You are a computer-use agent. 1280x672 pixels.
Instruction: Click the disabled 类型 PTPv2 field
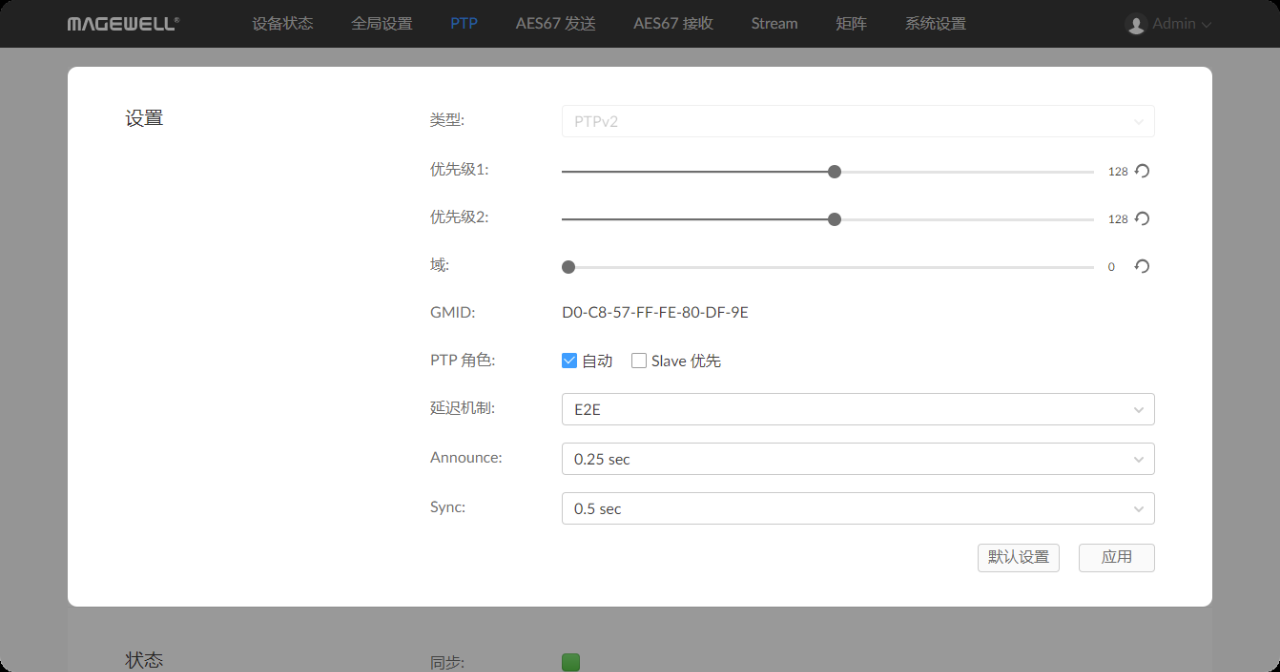857,122
